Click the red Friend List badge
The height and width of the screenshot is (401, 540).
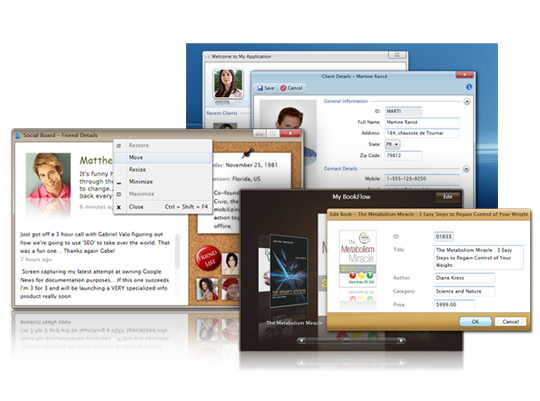coord(208,258)
